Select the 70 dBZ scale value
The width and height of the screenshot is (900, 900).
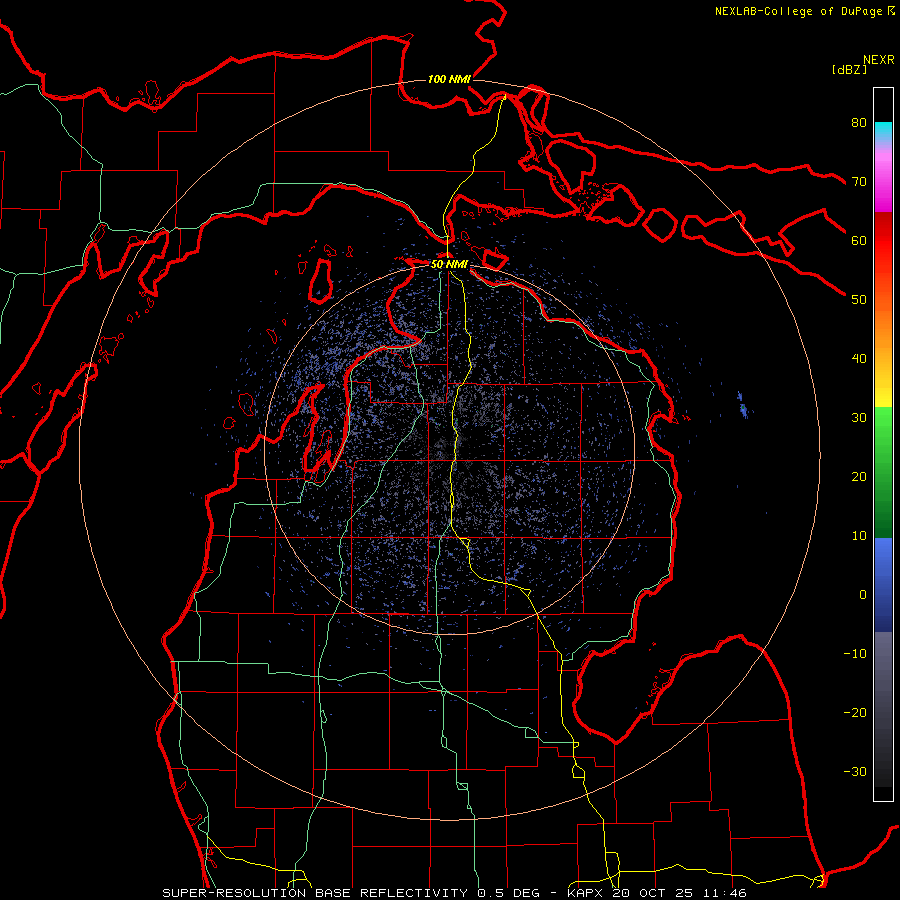click(x=859, y=181)
